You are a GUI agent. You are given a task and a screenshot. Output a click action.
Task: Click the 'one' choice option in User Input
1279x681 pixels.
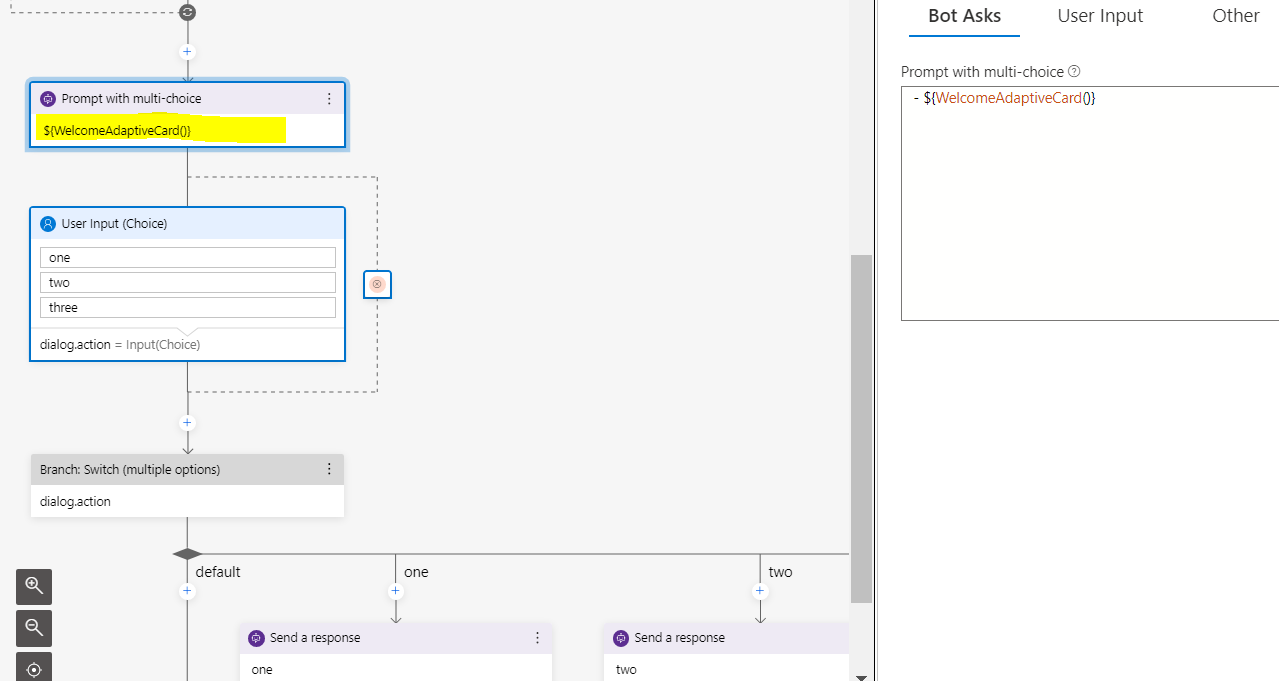click(x=188, y=258)
